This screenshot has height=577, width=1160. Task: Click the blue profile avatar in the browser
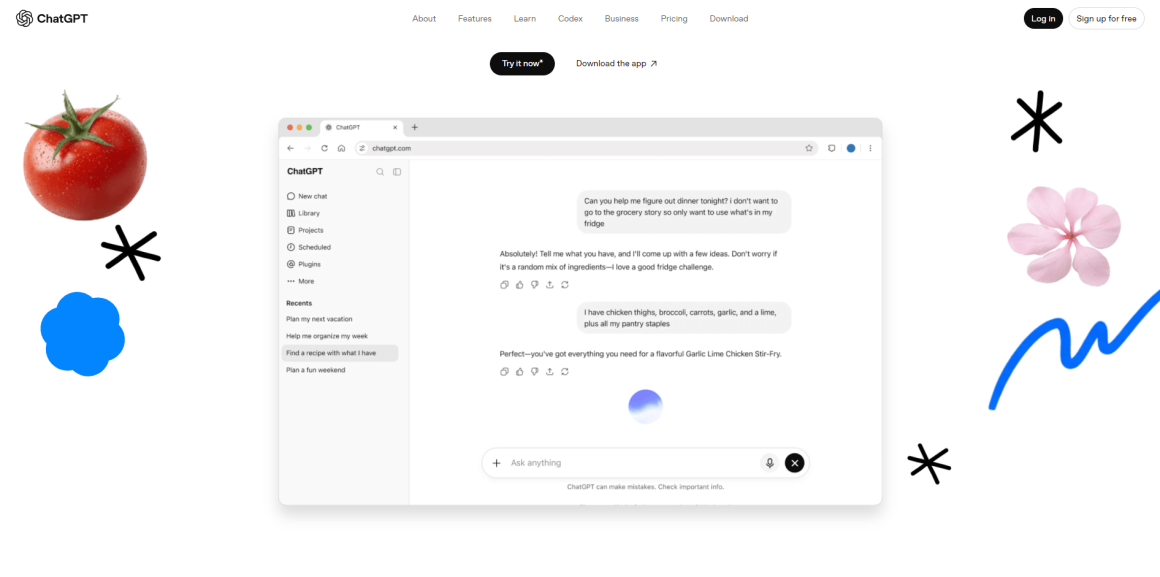tap(851, 148)
